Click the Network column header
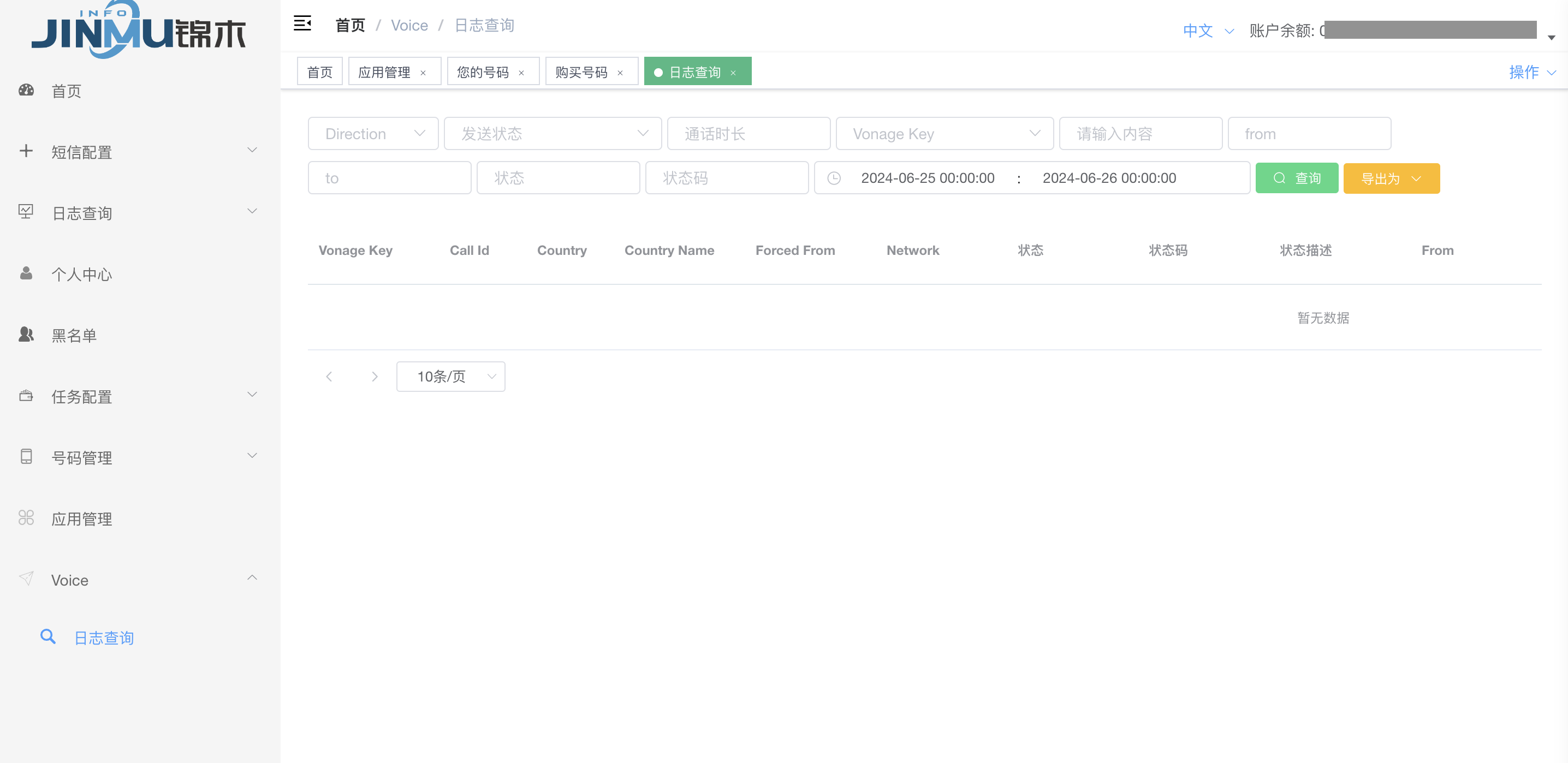Image resolution: width=1568 pixels, height=763 pixels. pyautogui.click(x=912, y=250)
